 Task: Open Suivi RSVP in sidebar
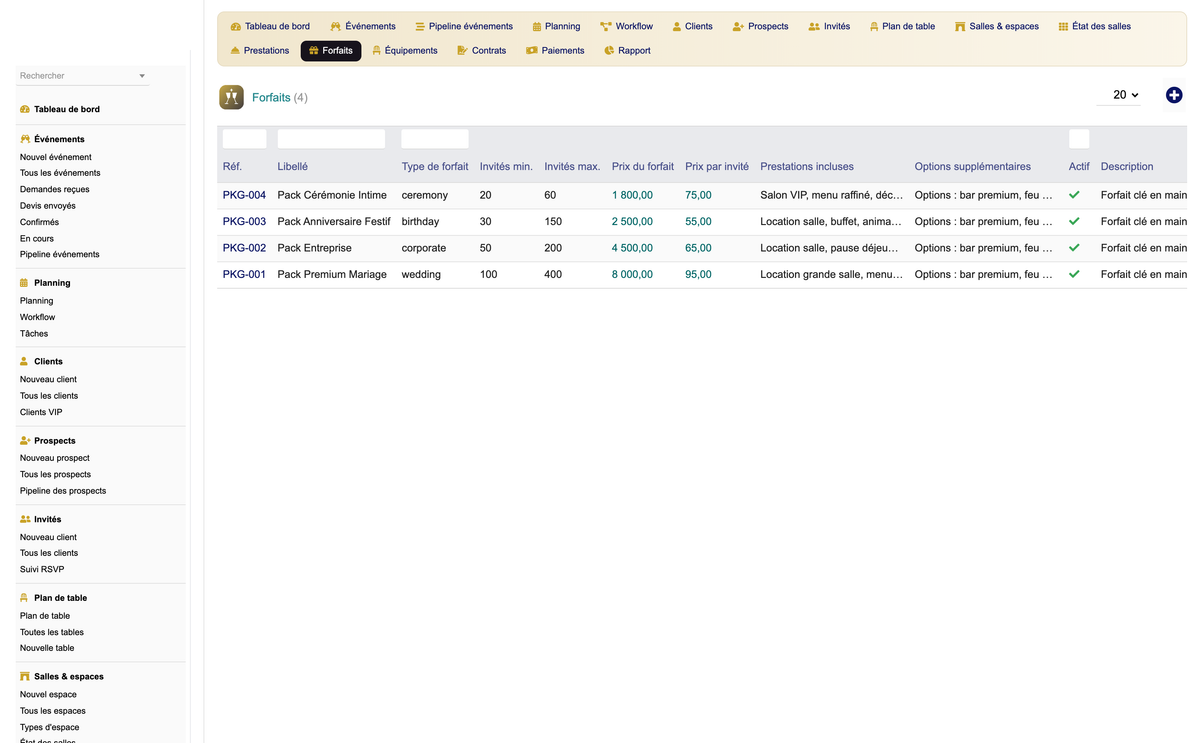click(x=42, y=569)
